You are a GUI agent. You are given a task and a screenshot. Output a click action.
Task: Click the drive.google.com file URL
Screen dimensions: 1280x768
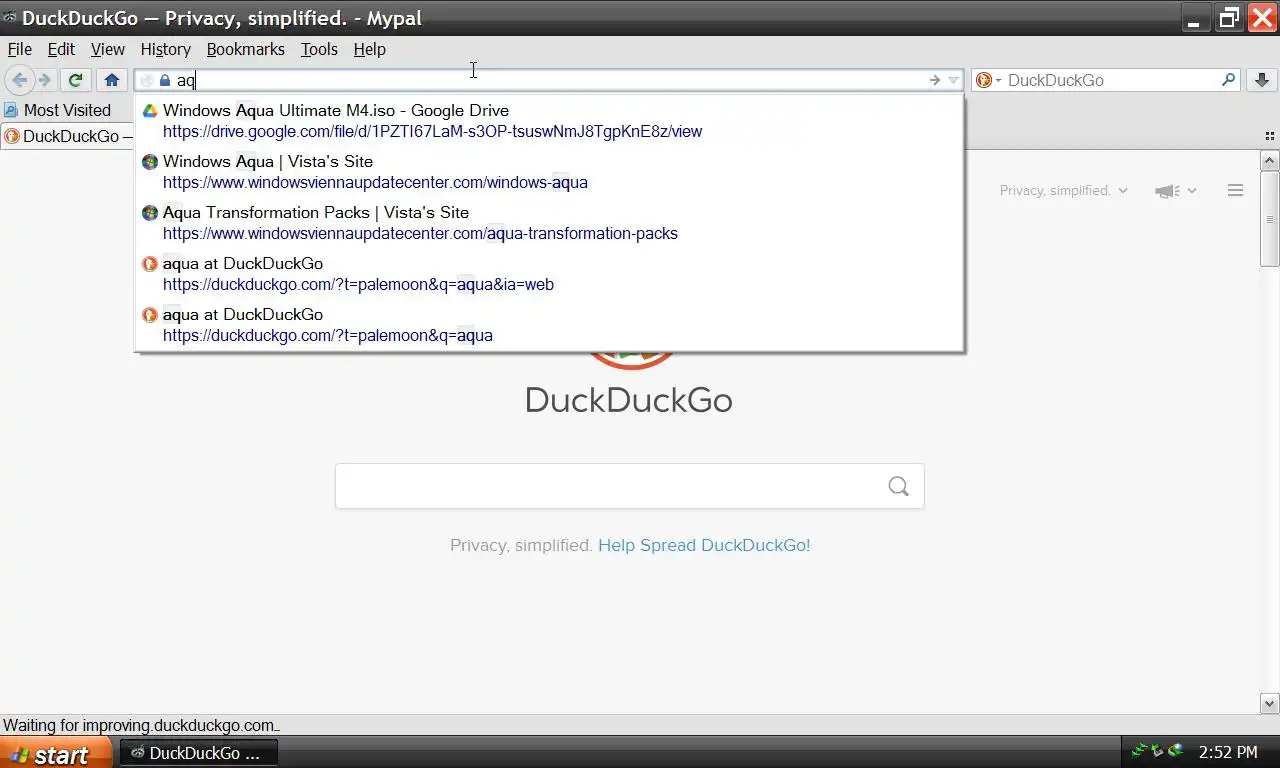point(432,131)
